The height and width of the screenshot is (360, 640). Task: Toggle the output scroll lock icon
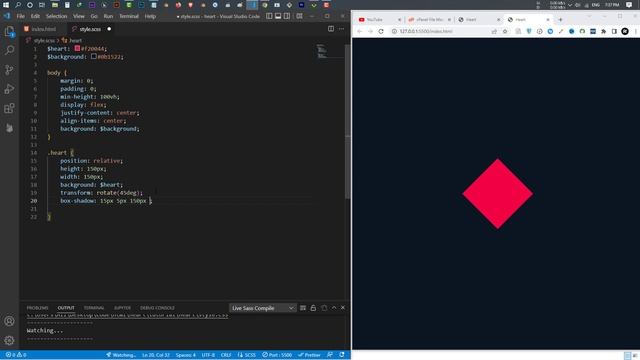(x=313, y=308)
